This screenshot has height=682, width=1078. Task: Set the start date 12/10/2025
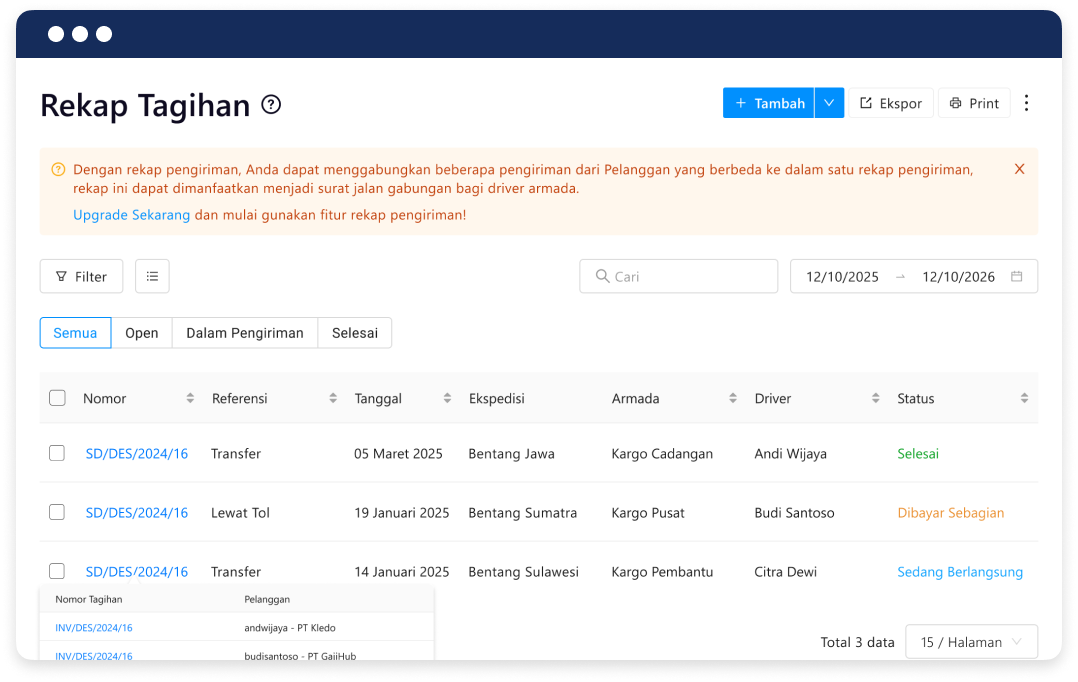tap(842, 276)
